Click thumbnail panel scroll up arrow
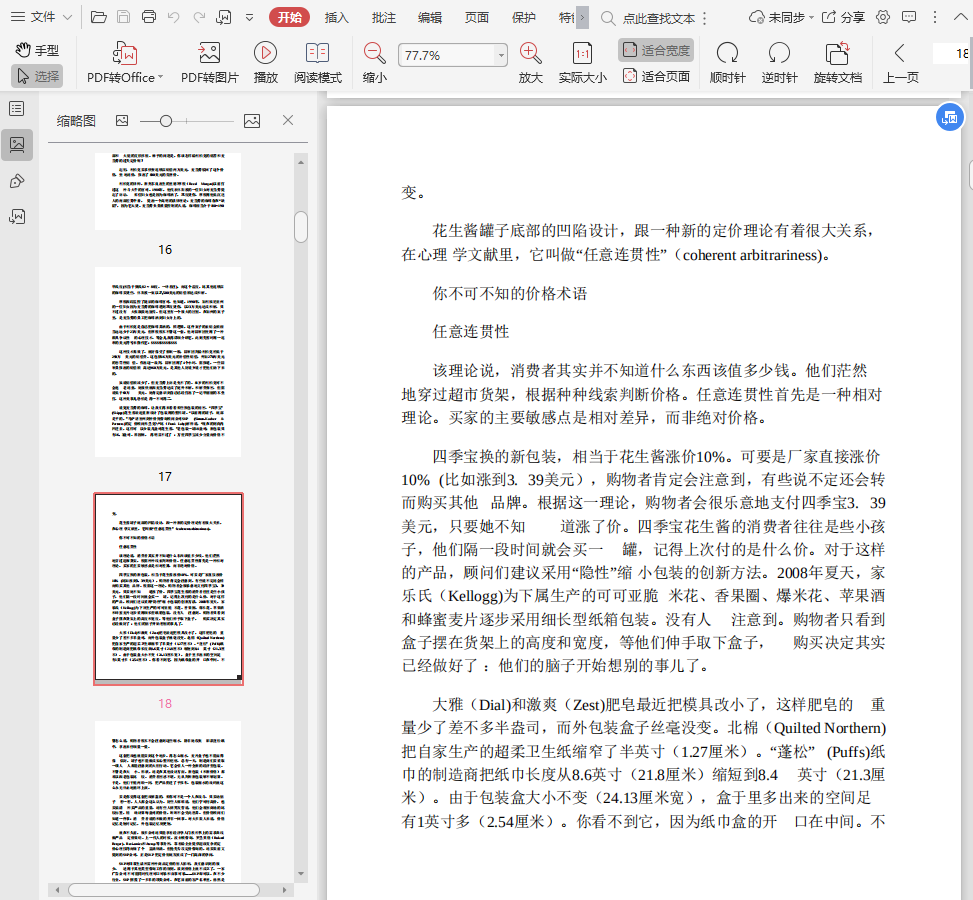This screenshot has height=900, width=973. [x=301, y=162]
